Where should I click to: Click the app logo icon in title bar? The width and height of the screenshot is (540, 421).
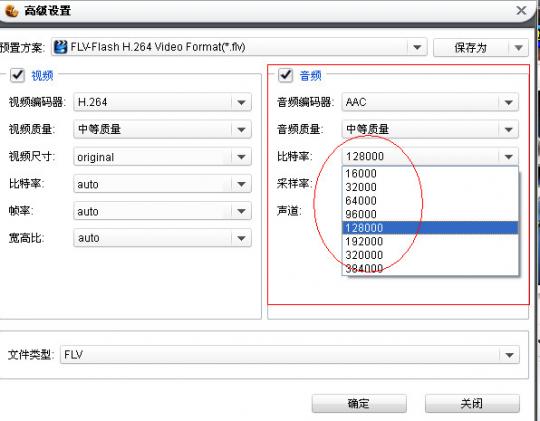click(x=12, y=10)
